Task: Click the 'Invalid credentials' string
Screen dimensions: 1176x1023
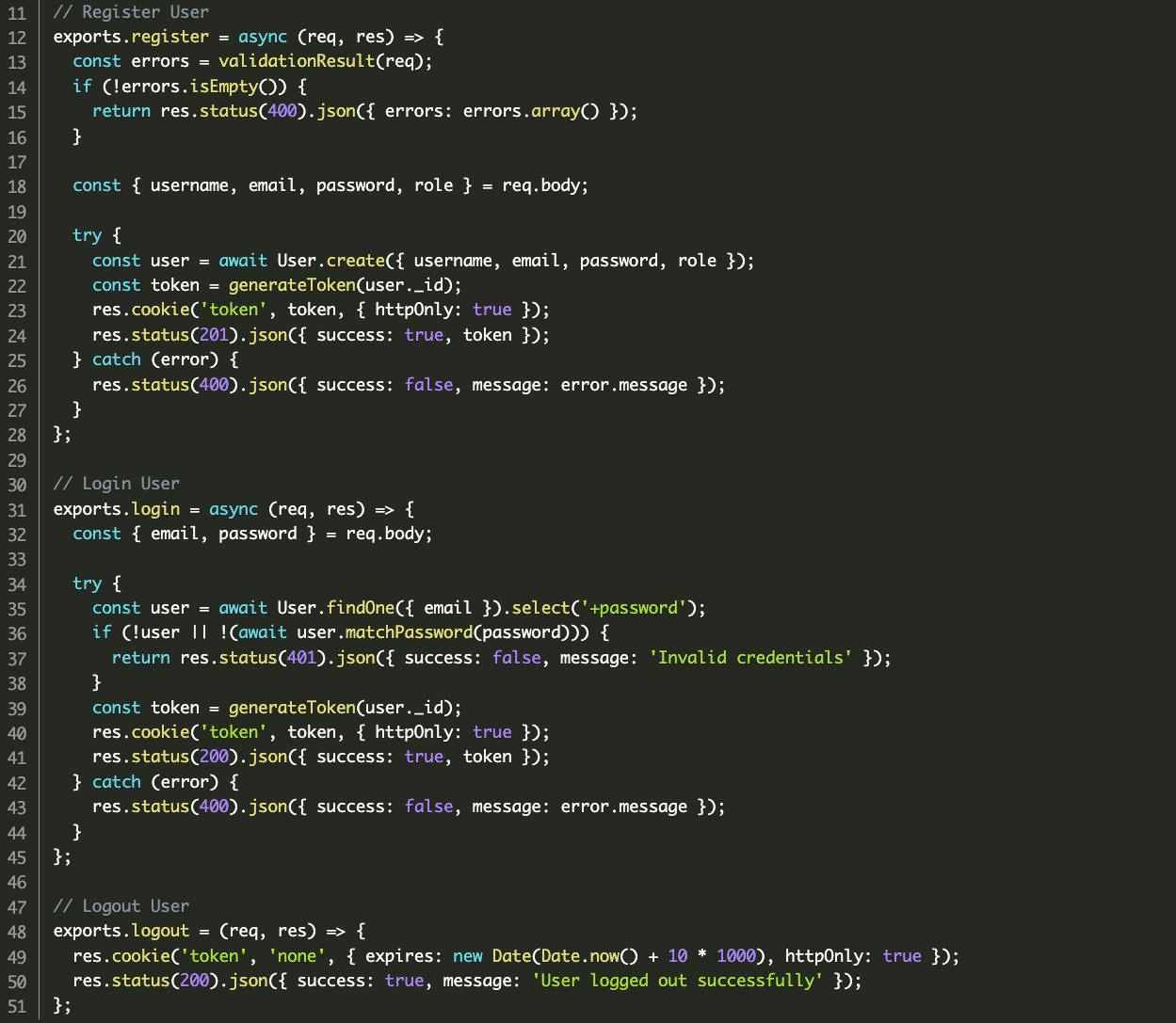Action: tap(750, 658)
